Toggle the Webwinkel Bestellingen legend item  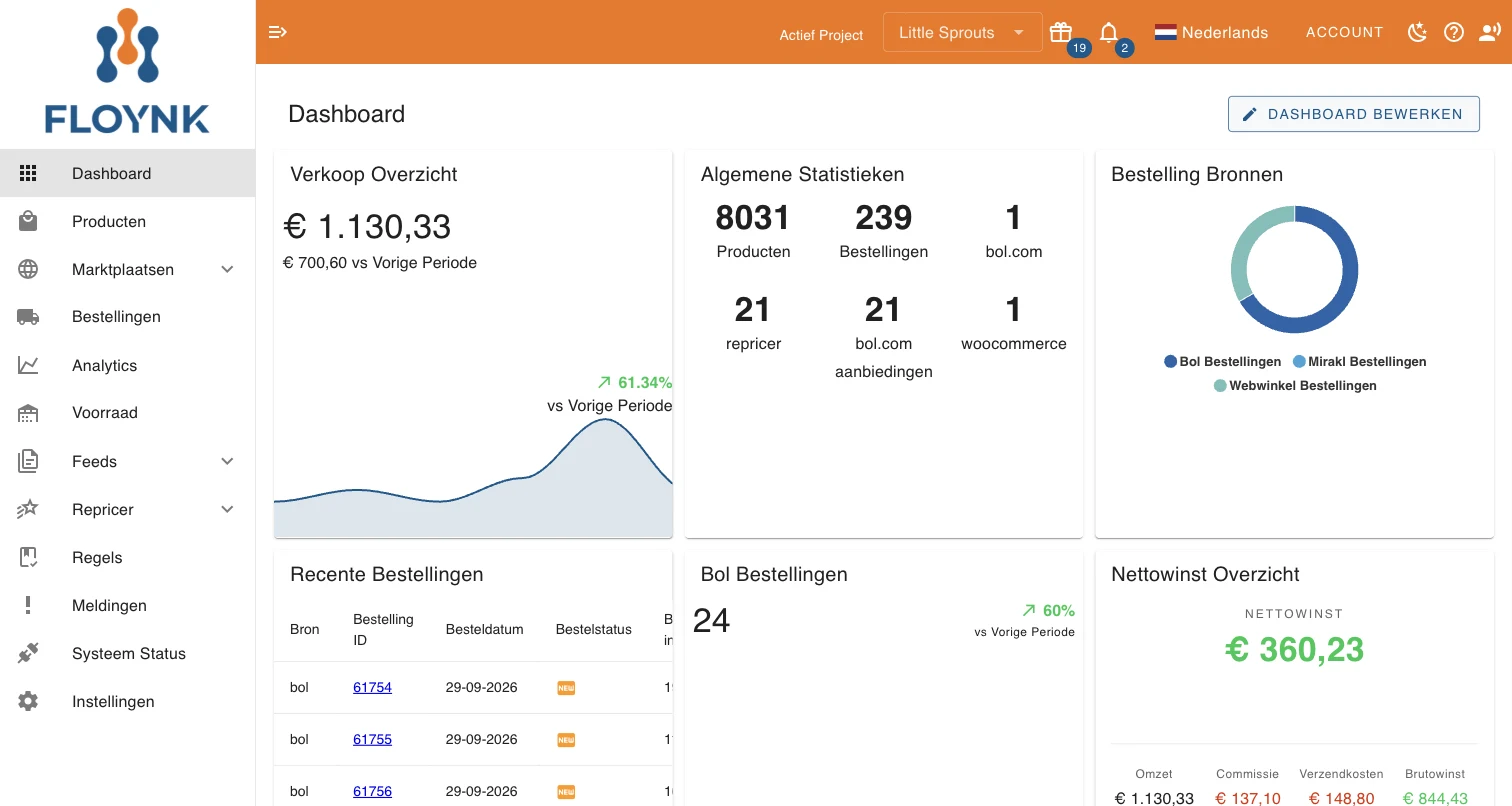[x=1295, y=385]
